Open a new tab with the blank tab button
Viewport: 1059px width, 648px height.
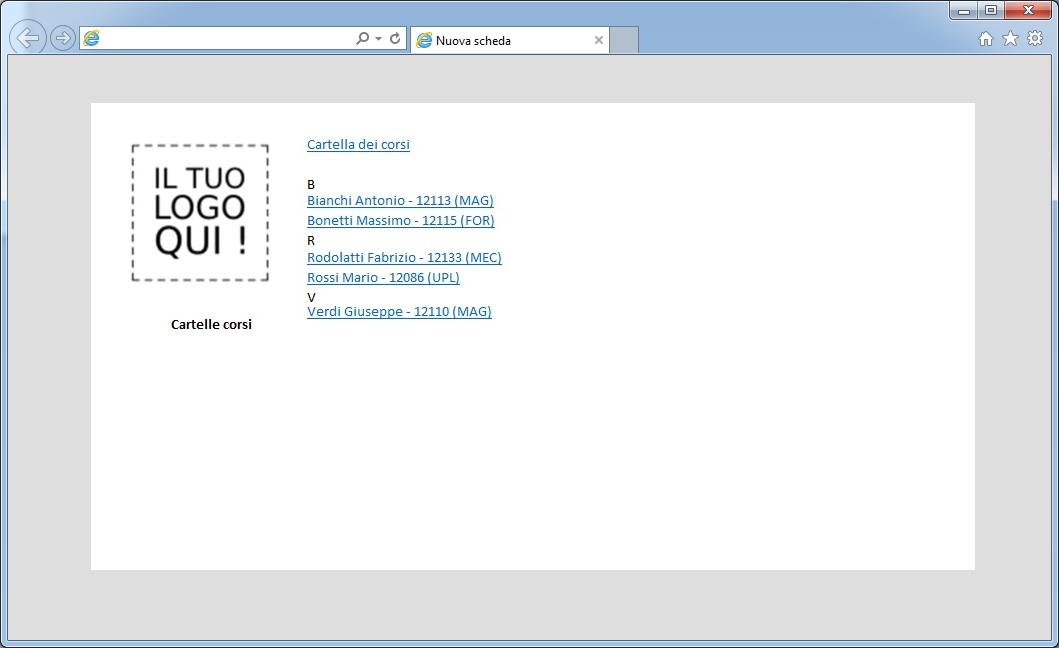tap(624, 41)
